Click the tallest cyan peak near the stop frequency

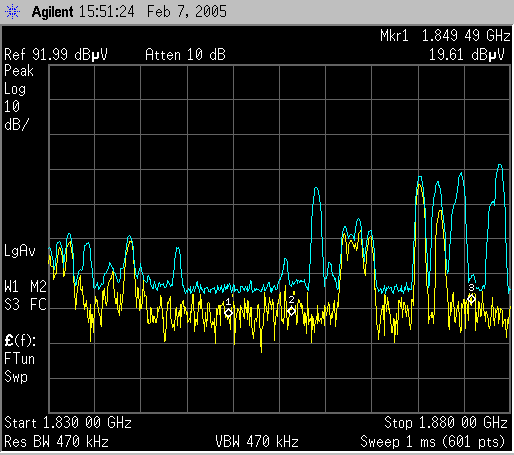coord(500,166)
